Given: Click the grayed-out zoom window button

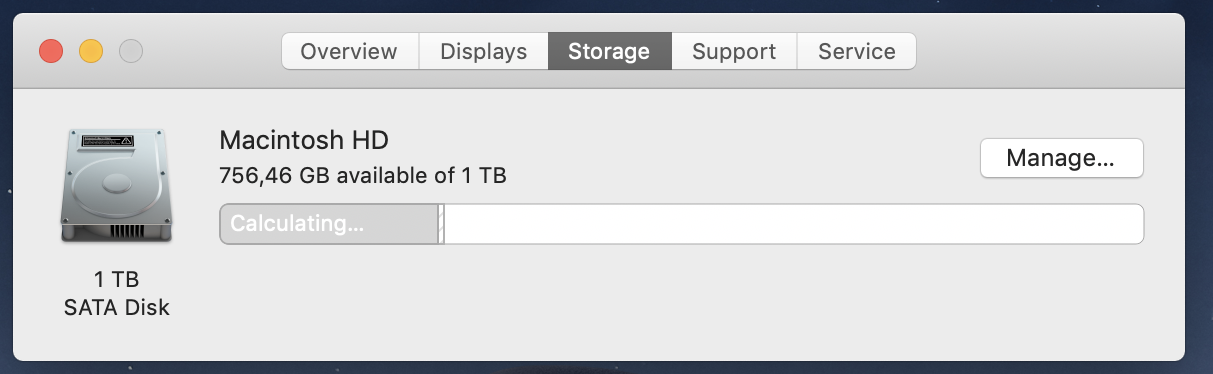Looking at the screenshot, I should [131, 51].
